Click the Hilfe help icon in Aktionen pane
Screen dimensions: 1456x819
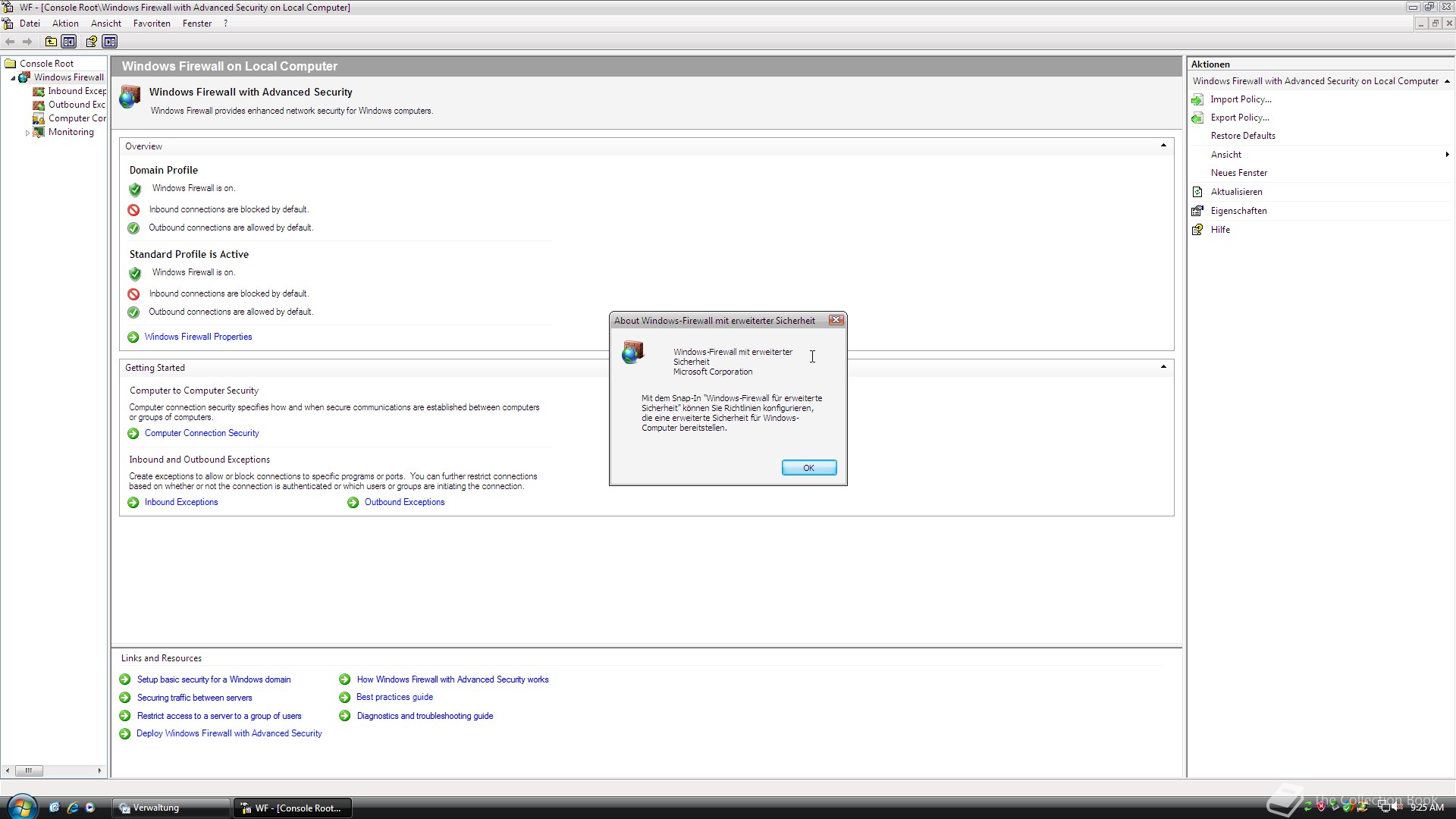click(1197, 230)
